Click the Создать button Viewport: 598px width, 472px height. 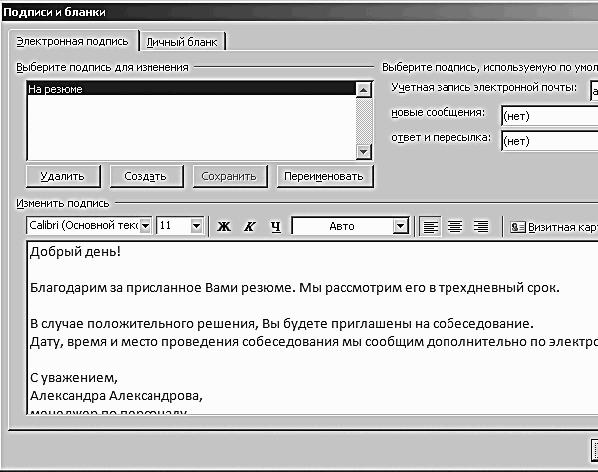pos(146,177)
